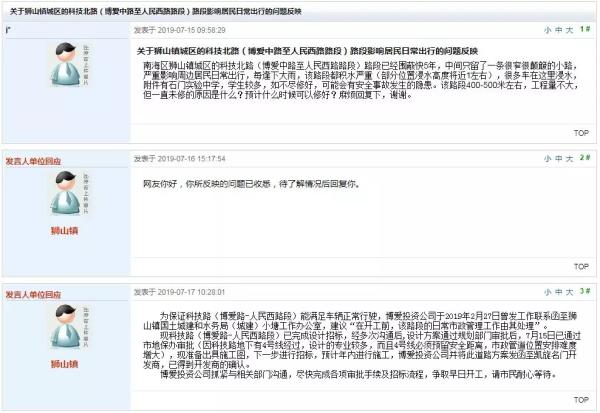600x413 pixels.
Task: Click 发言人单位回应 label on post 2
Action: point(33,161)
